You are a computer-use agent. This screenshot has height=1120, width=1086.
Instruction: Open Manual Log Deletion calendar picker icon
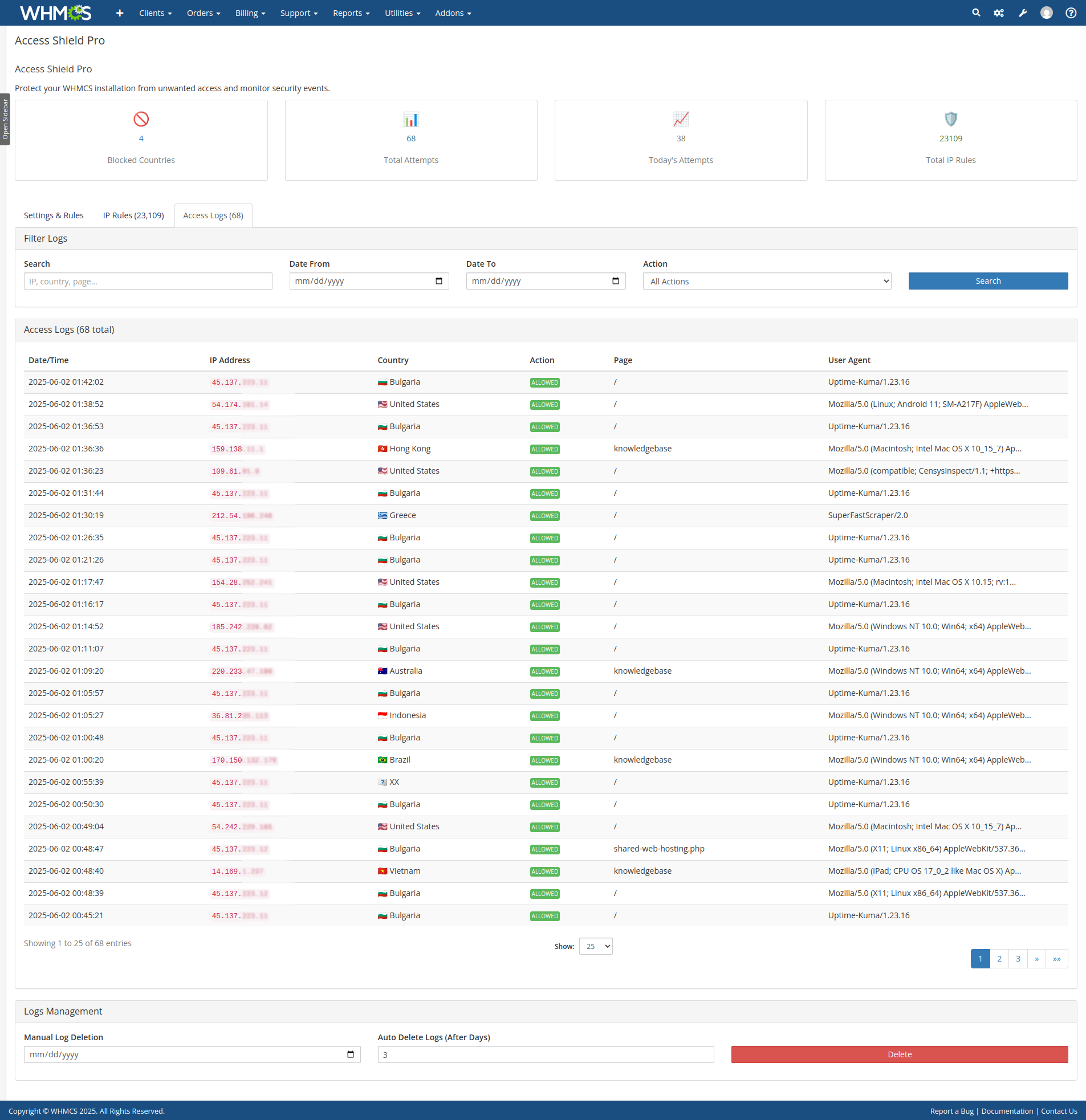351,1054
